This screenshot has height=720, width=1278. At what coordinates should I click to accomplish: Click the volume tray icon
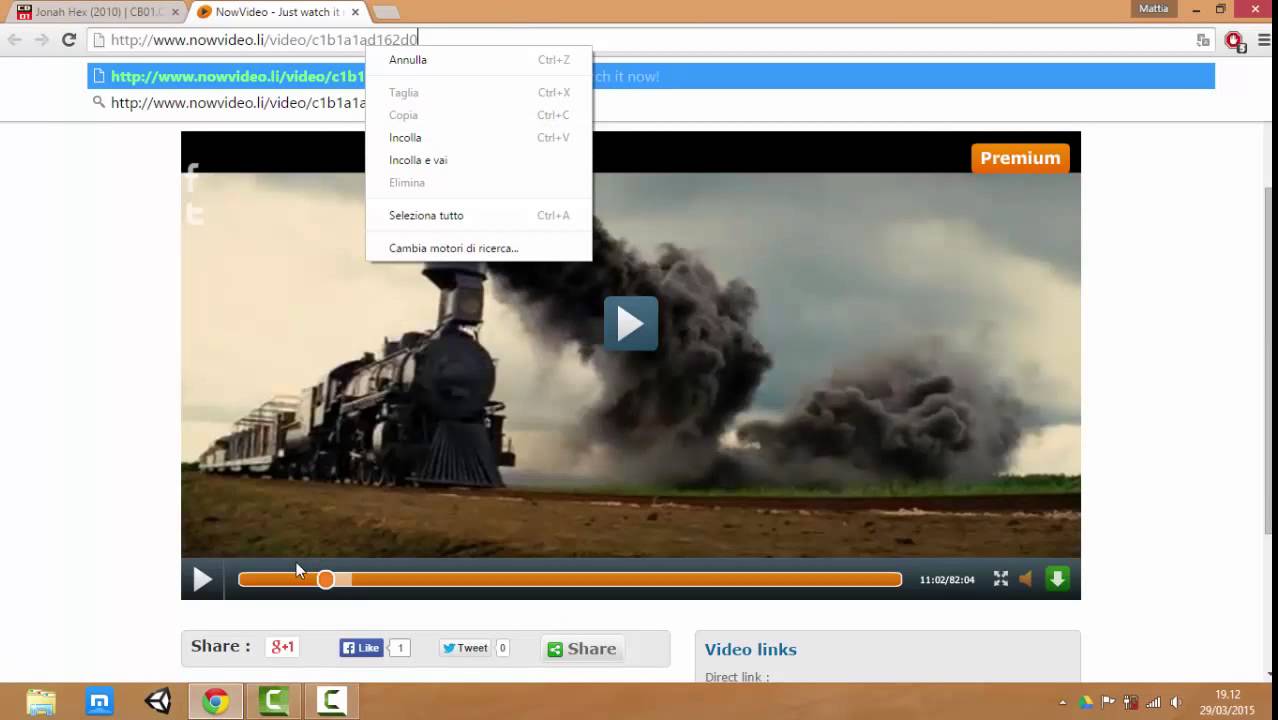tap(1176, 702)
